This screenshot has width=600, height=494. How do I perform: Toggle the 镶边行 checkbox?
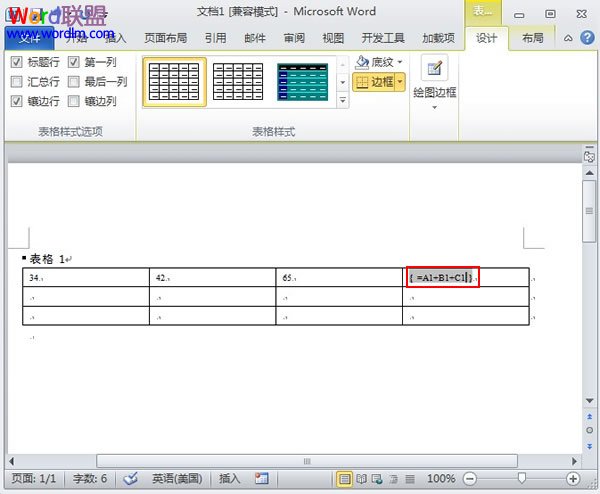[x=16, y=101]
